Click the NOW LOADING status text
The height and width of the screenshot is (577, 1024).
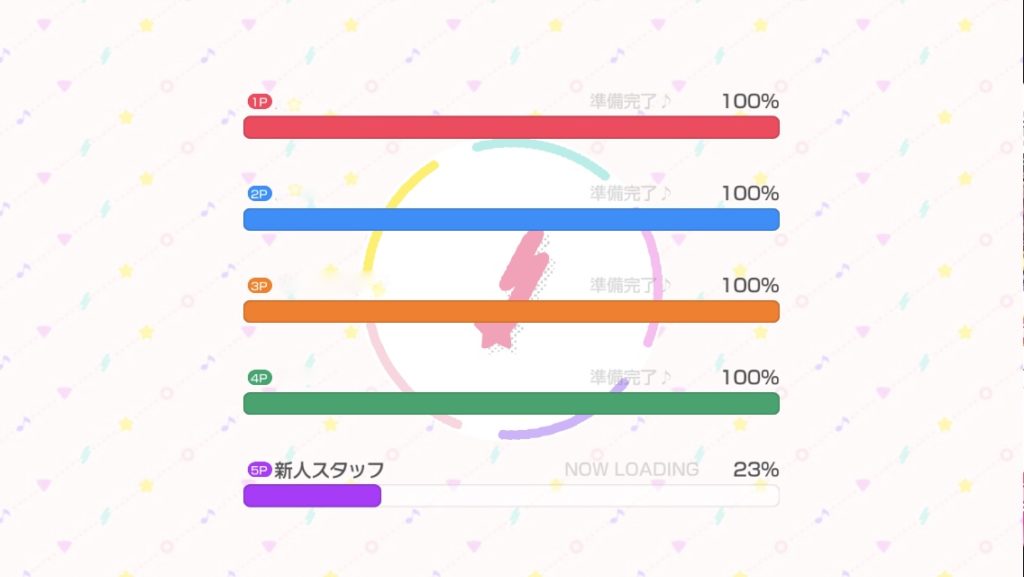pyautogui.click(x=632, y=469)
